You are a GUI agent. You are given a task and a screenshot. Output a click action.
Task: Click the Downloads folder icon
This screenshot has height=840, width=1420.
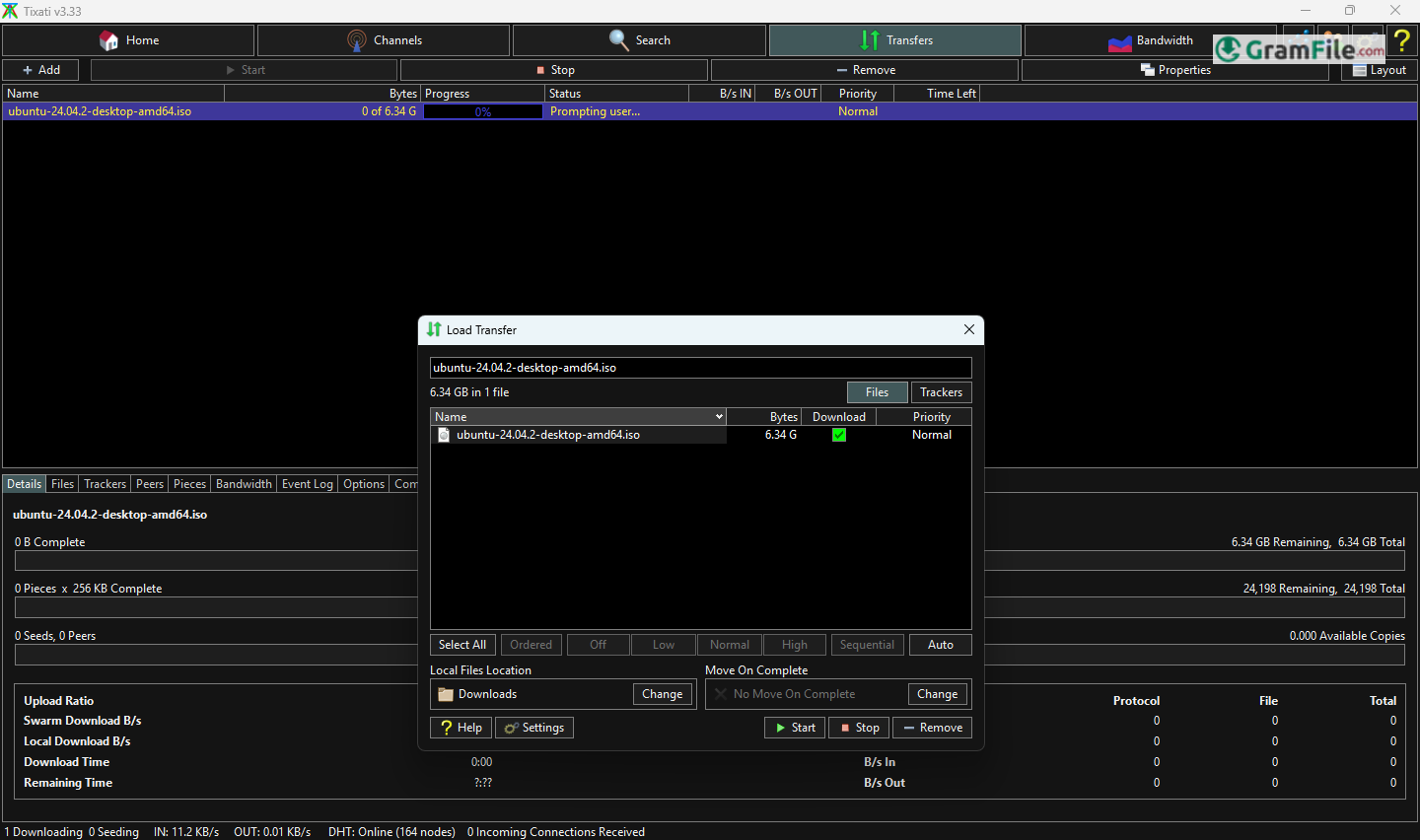446,694
